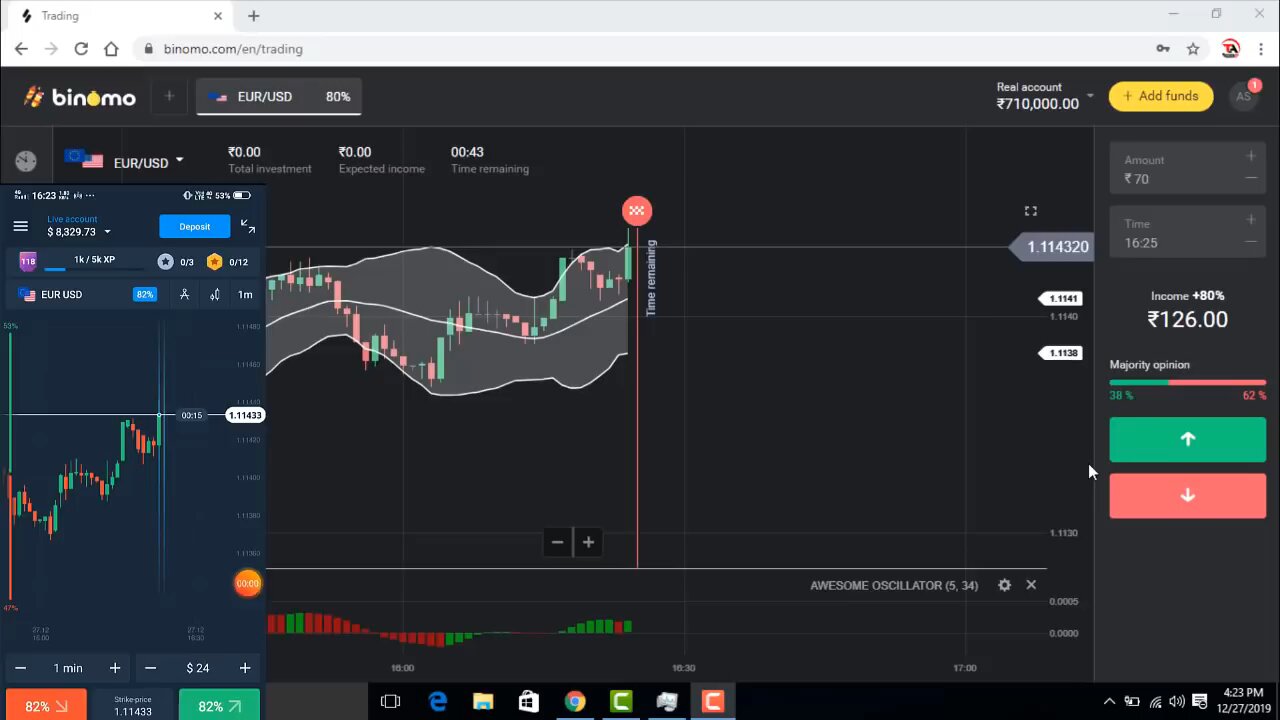Click the orange 82% down button
The width and height of the screenshot is (1280, 720).
pos(46,705)
